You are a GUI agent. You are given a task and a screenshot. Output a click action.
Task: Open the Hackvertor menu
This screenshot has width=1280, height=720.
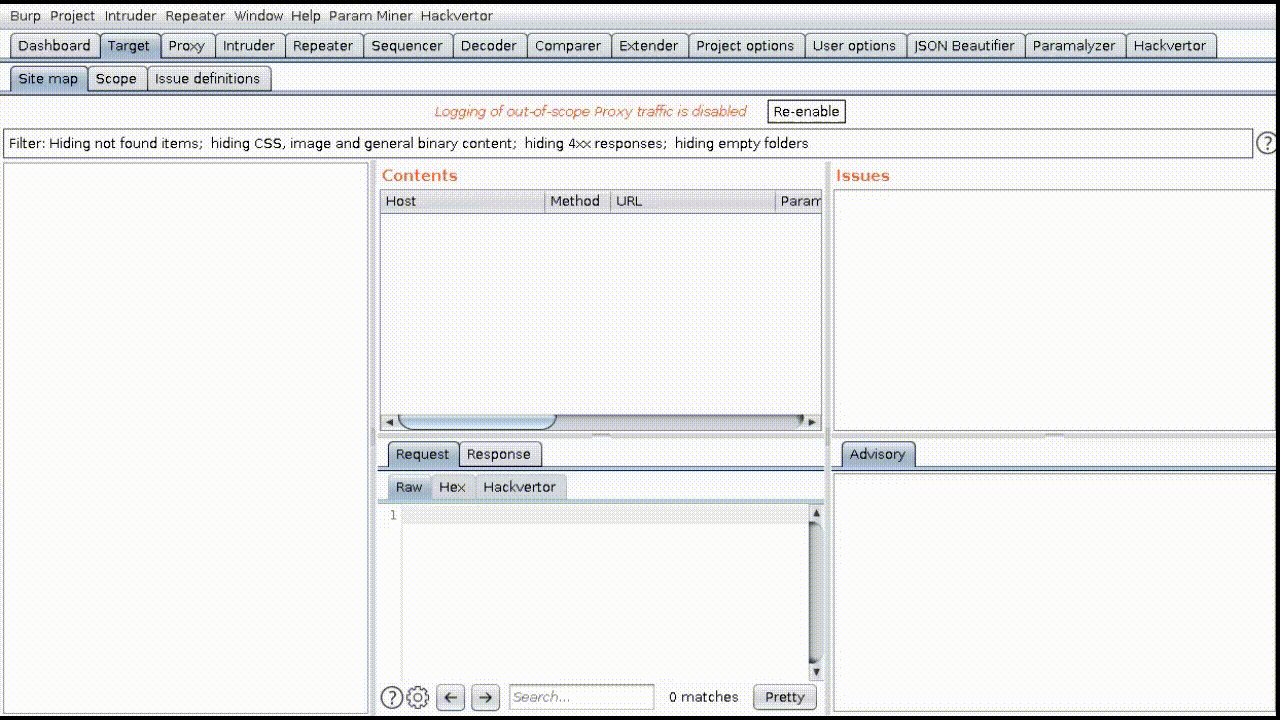click(x=456, y=16)
